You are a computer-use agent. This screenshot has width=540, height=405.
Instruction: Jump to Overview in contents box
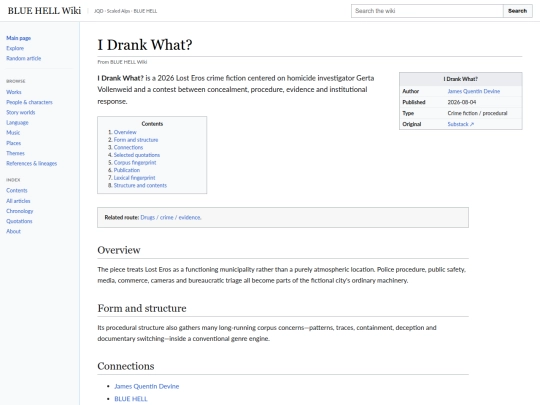coord(125,132)
